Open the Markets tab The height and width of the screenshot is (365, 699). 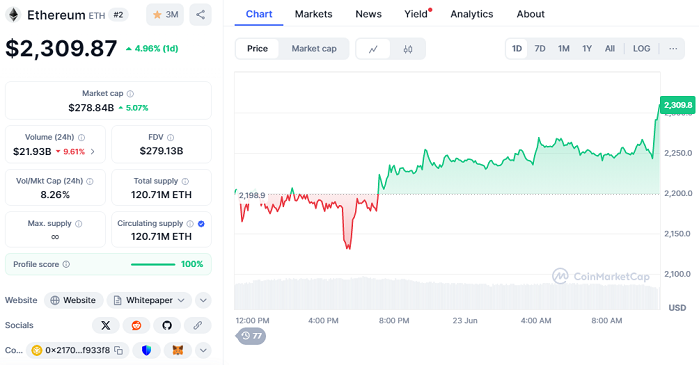click(x=313, y=14)
